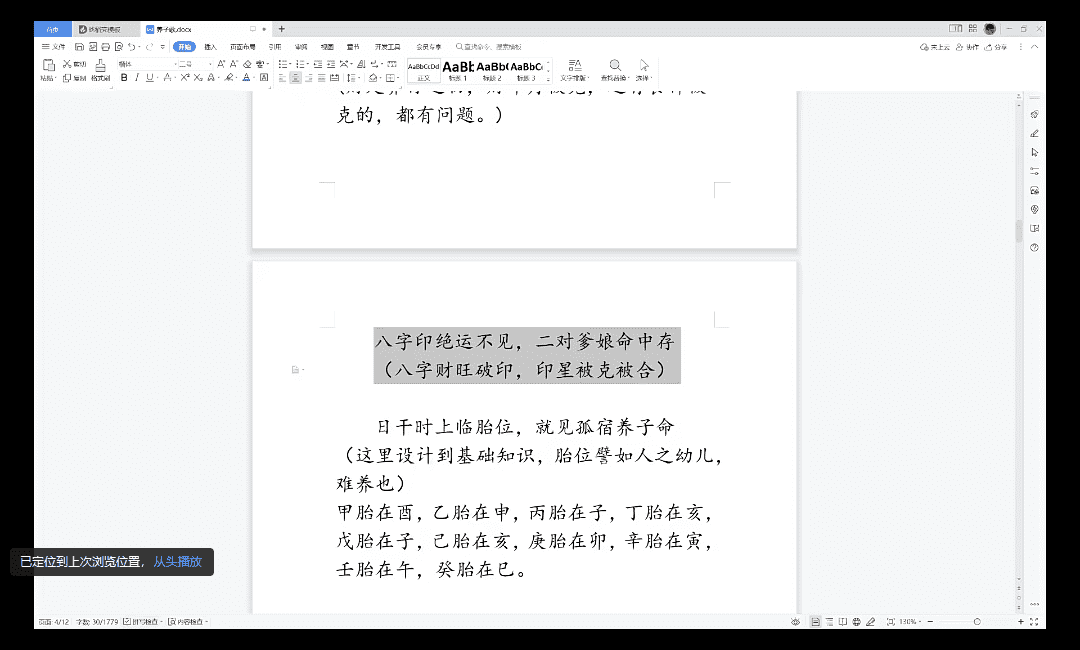Click the 从头播放 link in notification
The height and width of the screenshot is (650, 1080).
coord(177,562)
